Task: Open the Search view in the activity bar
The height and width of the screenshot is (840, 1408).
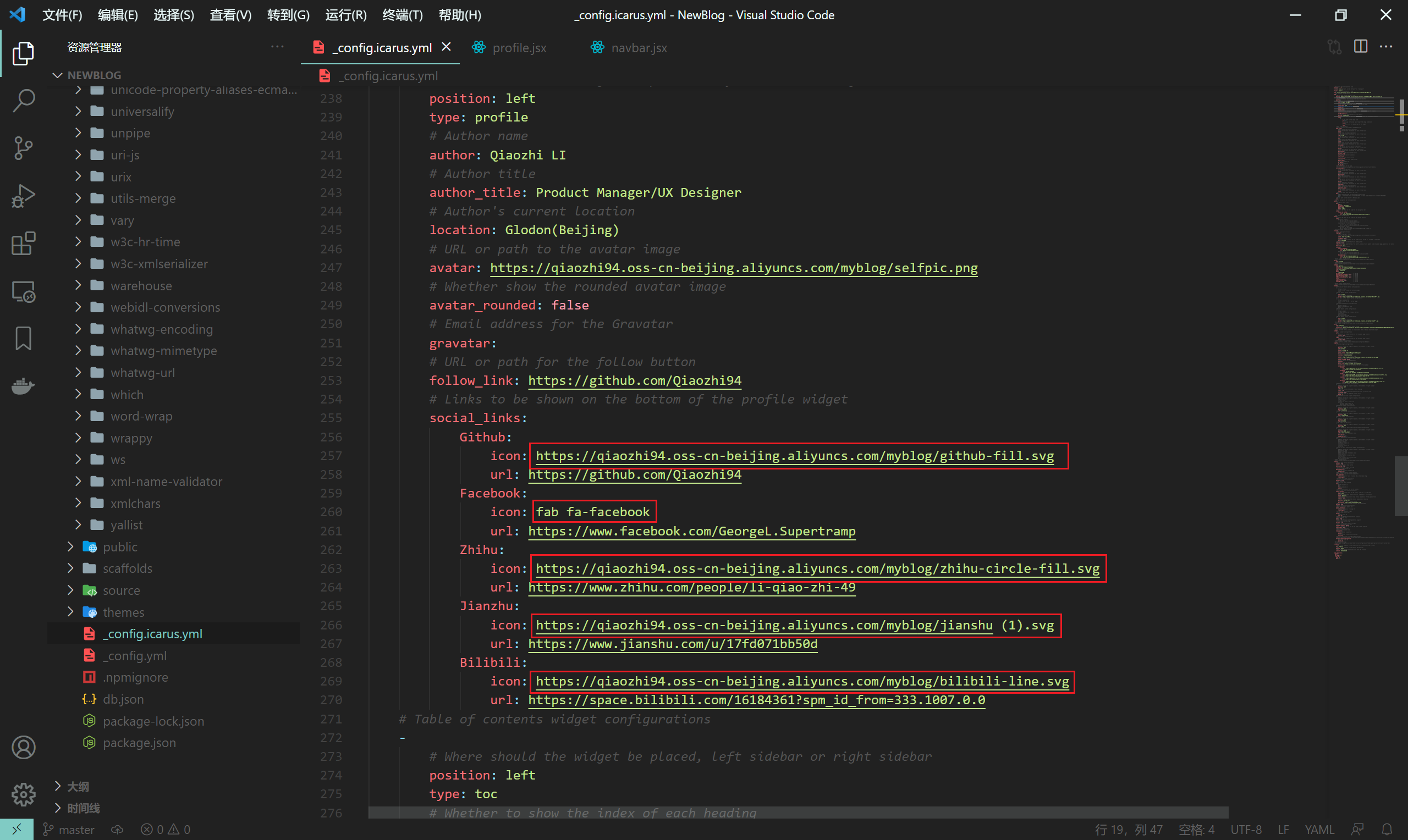Action: (23, 100)
